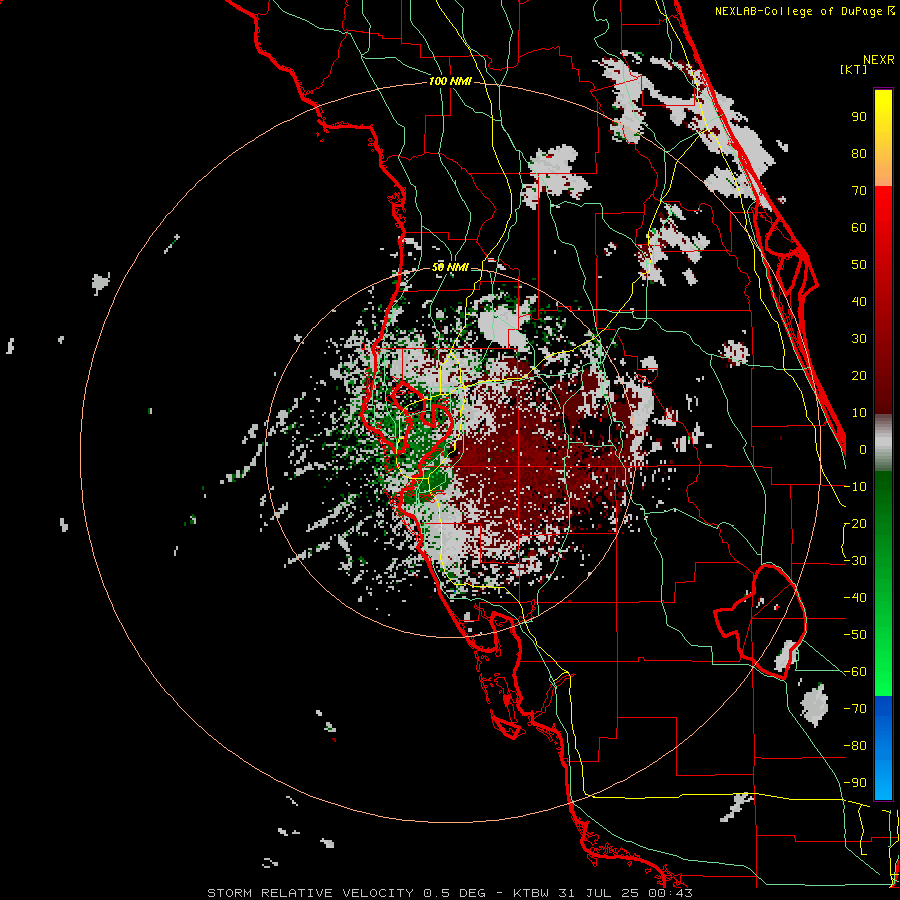The image size is (900, 900).
Task: Click the -40 value on velocity scale
Action: [855, 598]
